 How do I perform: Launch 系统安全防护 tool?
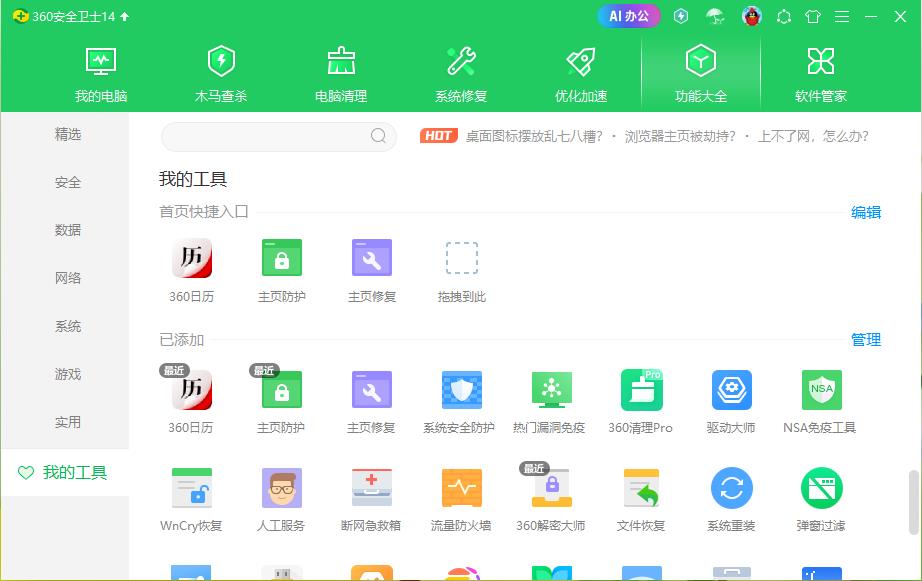click(461, 402)
